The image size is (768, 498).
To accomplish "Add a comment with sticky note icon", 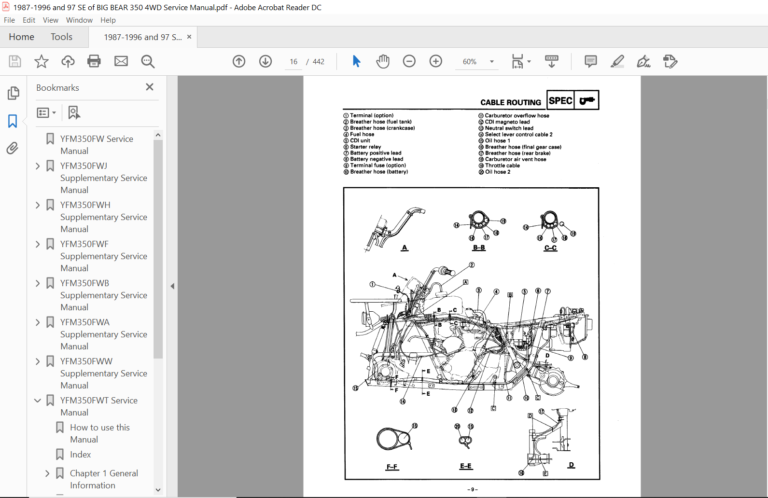I will (591, 61).
